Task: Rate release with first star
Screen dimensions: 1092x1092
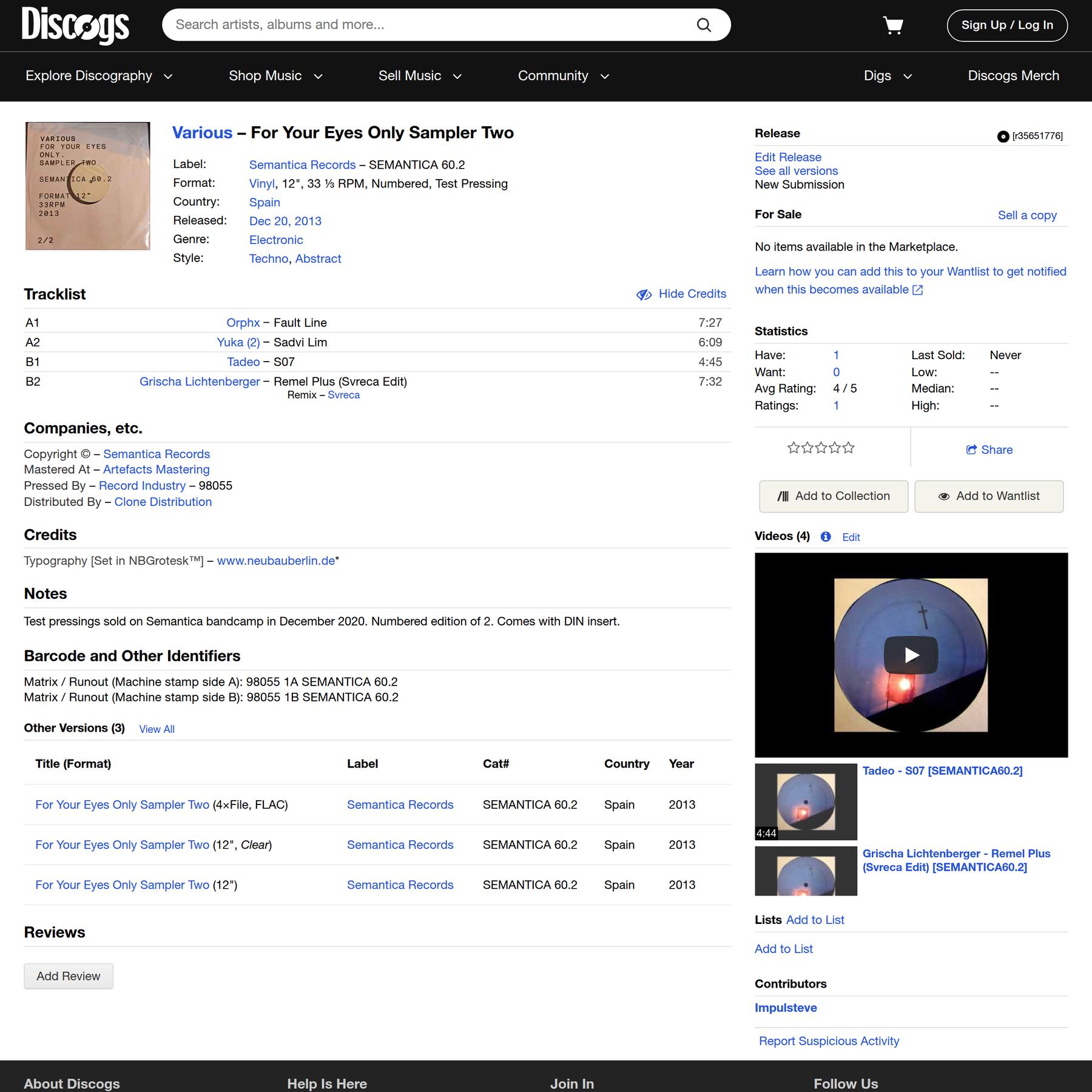Action: 793,448
